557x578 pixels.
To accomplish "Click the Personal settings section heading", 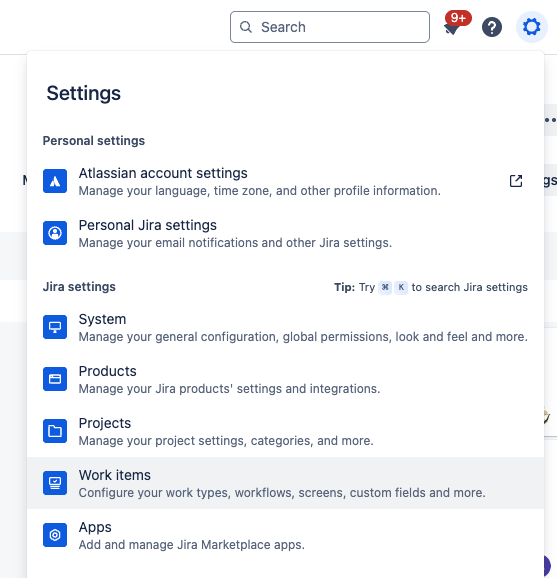I will pyautogui.click(x=94, y=141).
